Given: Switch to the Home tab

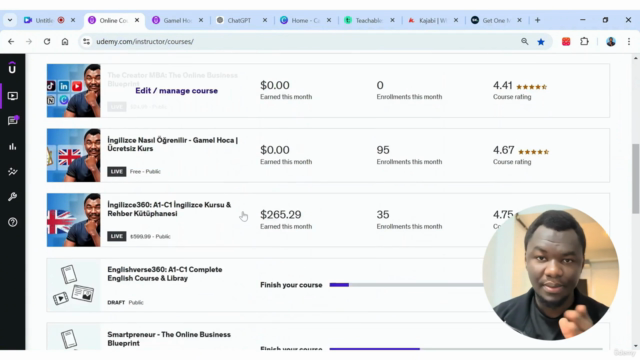Looking at the screenshot, I should [305, 20].
